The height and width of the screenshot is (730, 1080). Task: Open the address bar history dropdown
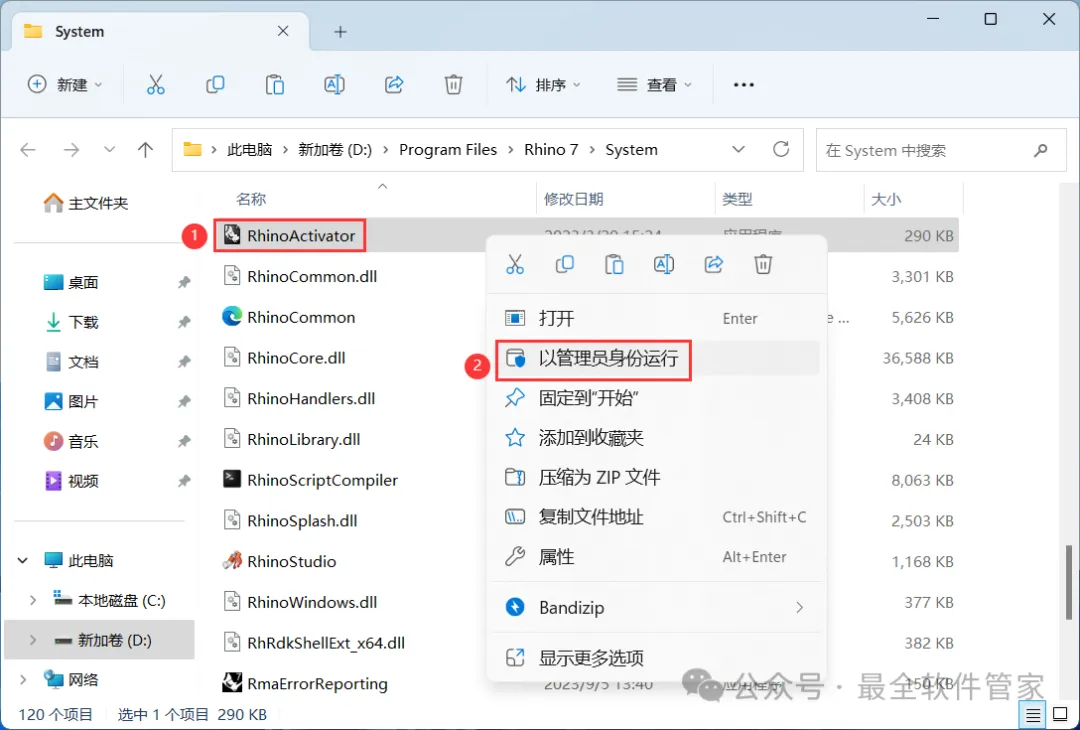pyautogui.click(x=738, y=149)
